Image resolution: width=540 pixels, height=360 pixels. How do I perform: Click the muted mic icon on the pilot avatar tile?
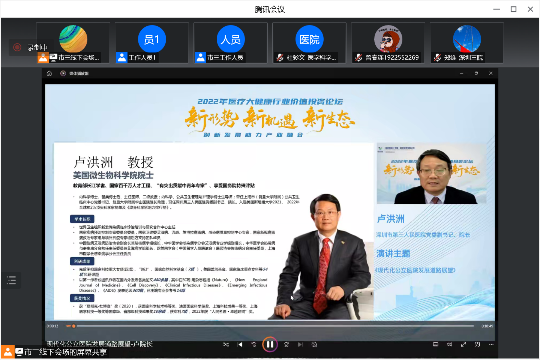pos(359,58)
